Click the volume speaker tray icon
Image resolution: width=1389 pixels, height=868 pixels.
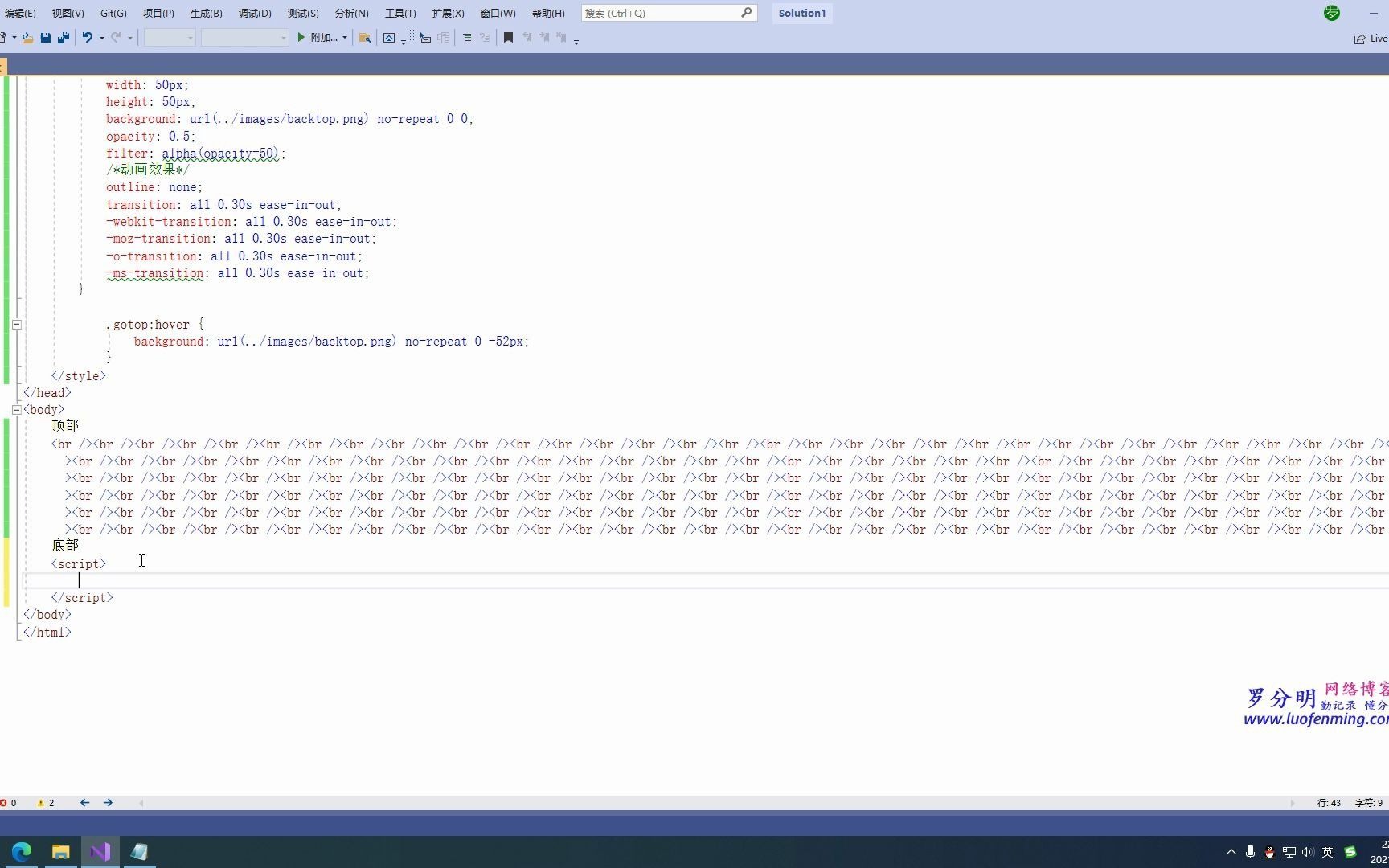(1308, 852)
